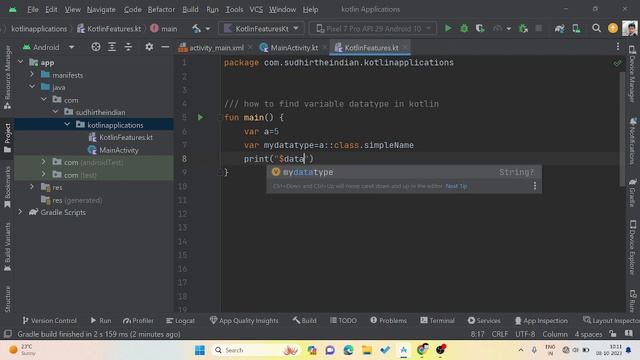This screenshot has height=360, width=640.
Task: Toggle tool window bars icon bottom-left
Action: pyautogui.click(x=7, y=334)
